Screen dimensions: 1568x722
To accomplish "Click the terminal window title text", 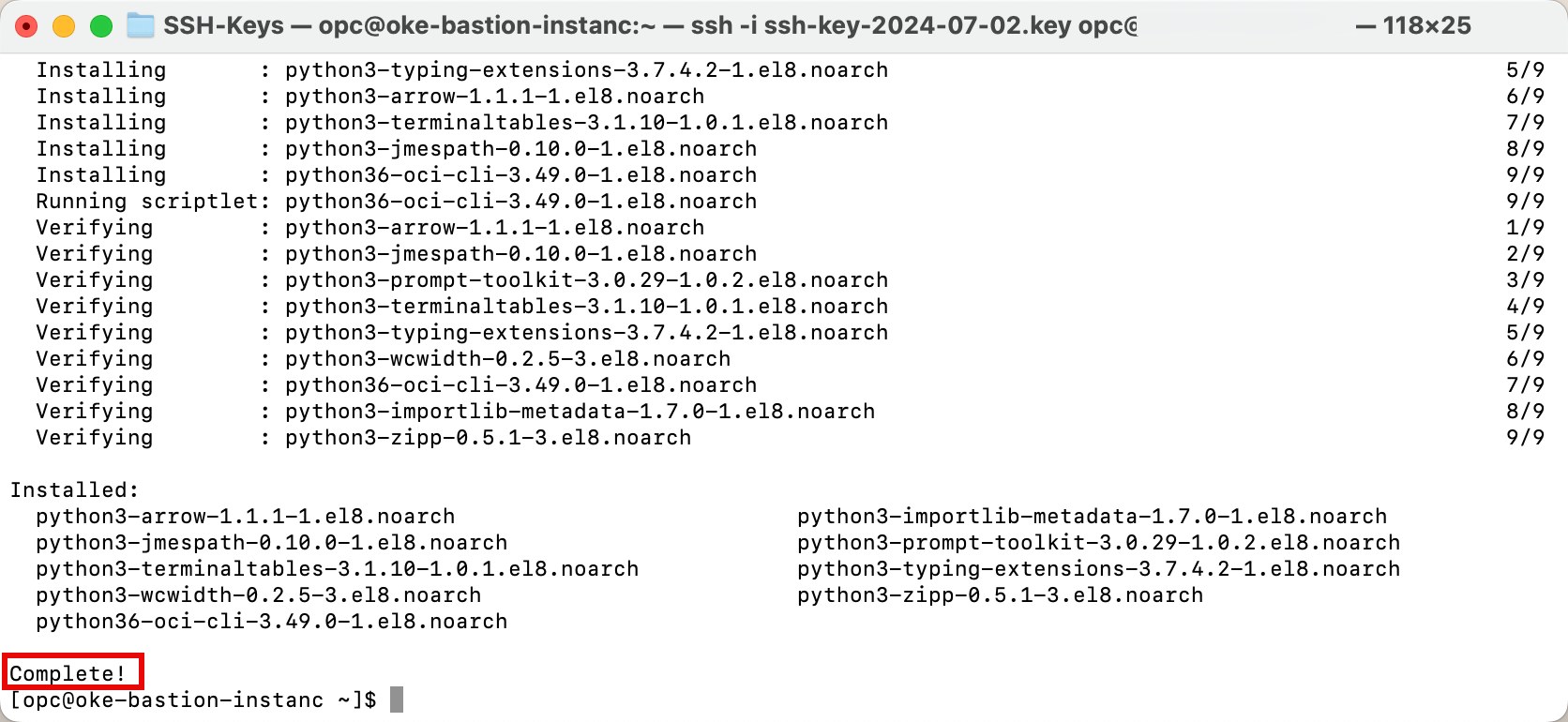I will [x=650, y=25].
